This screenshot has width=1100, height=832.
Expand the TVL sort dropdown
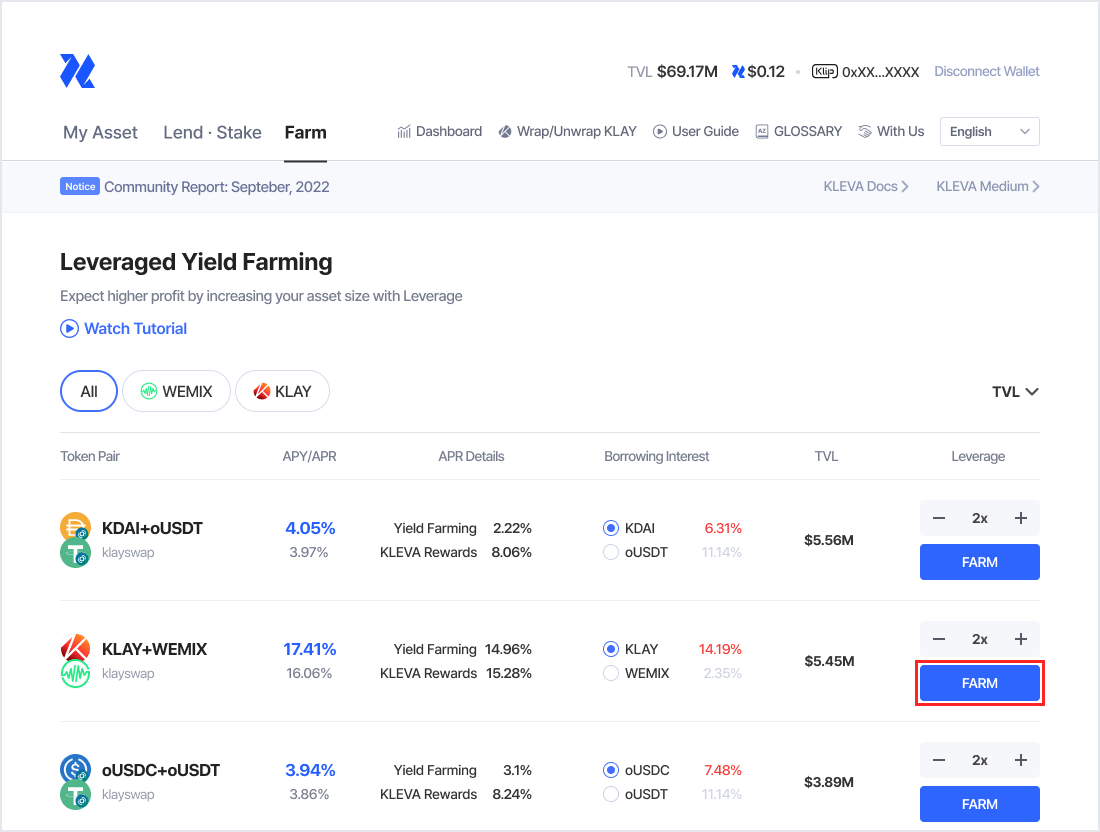(x=1015, y=392)
